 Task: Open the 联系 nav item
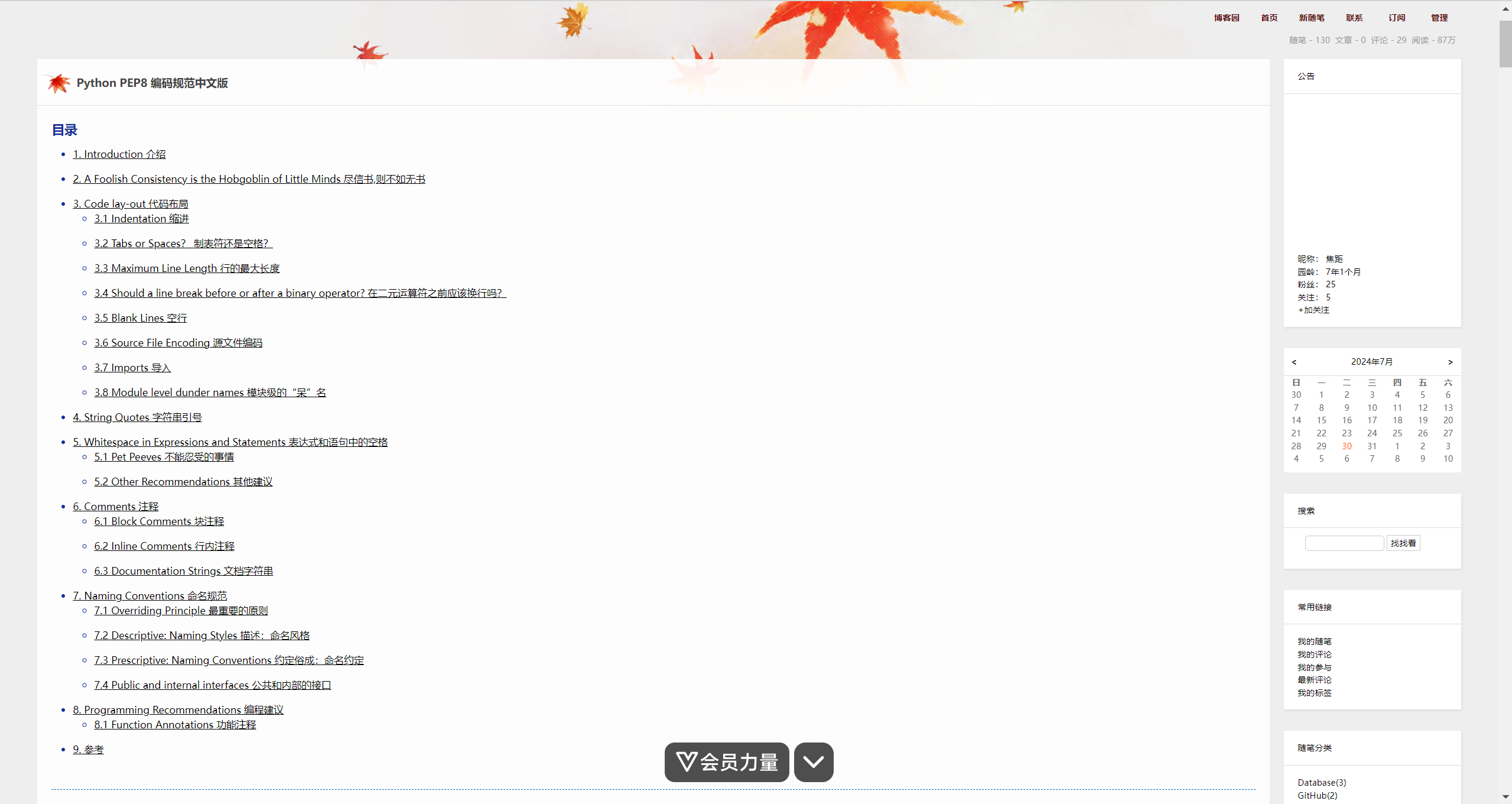(x=1354, y=18)
